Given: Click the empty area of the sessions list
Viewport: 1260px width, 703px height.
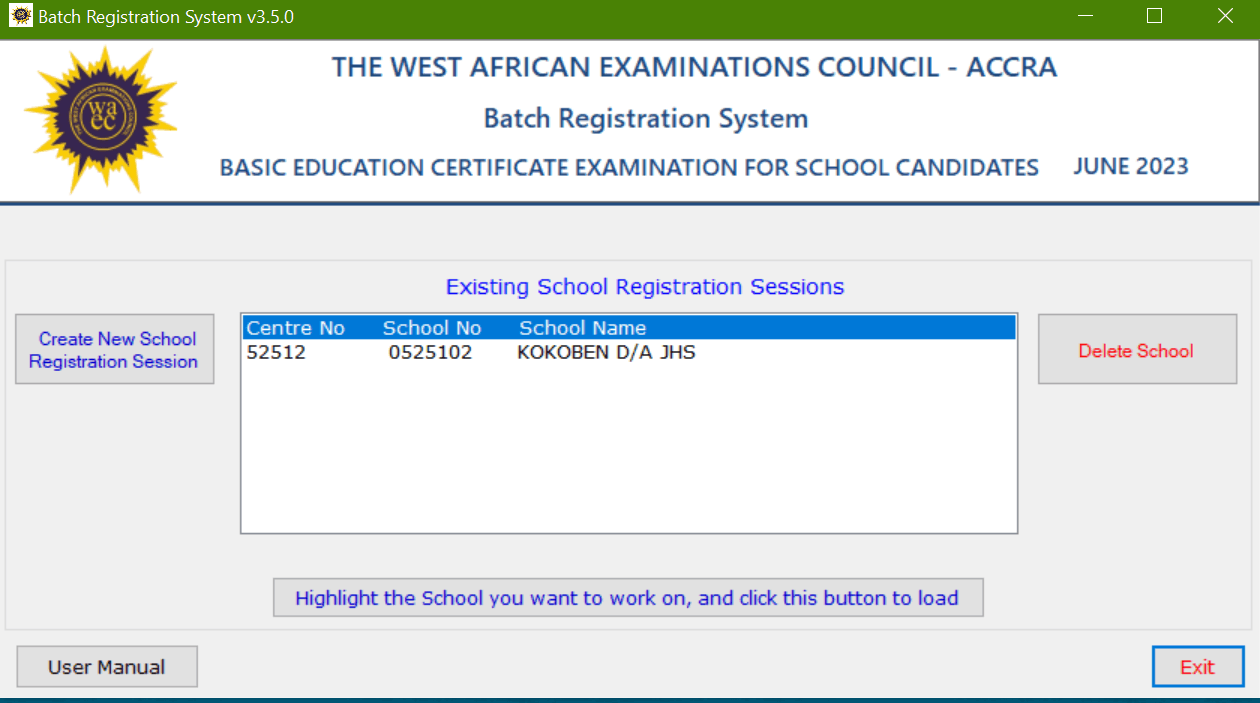Looking at the screenshot, I should pyautogui.click(x=629, y=448).
